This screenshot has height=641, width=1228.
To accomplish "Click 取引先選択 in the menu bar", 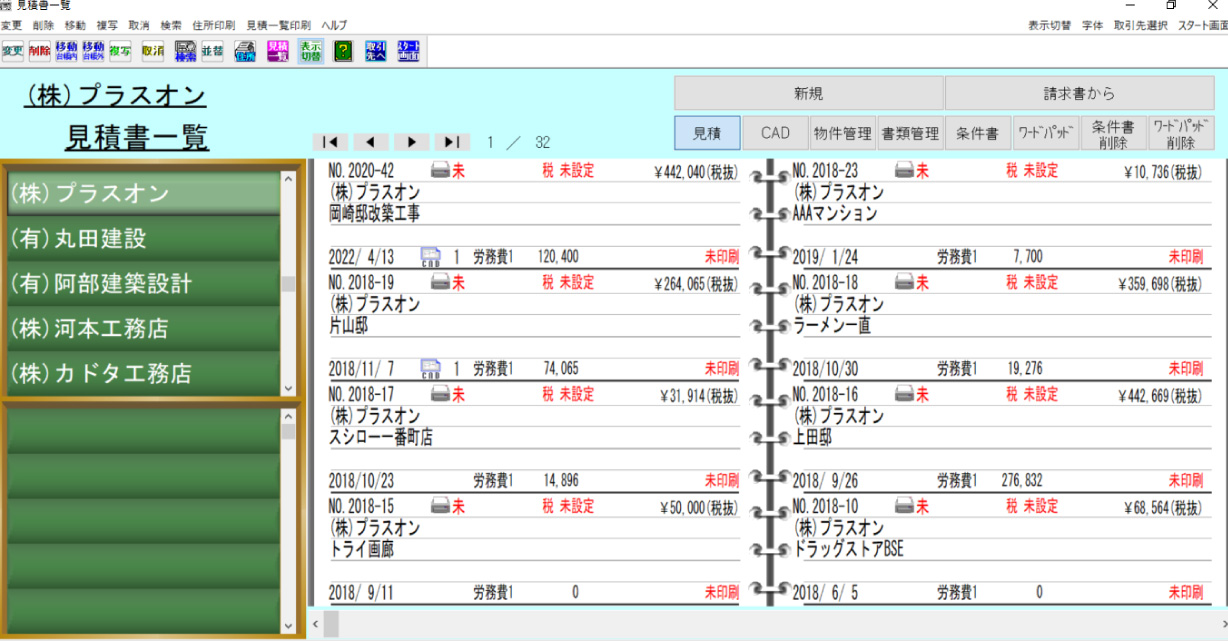I will (1140, 25).
